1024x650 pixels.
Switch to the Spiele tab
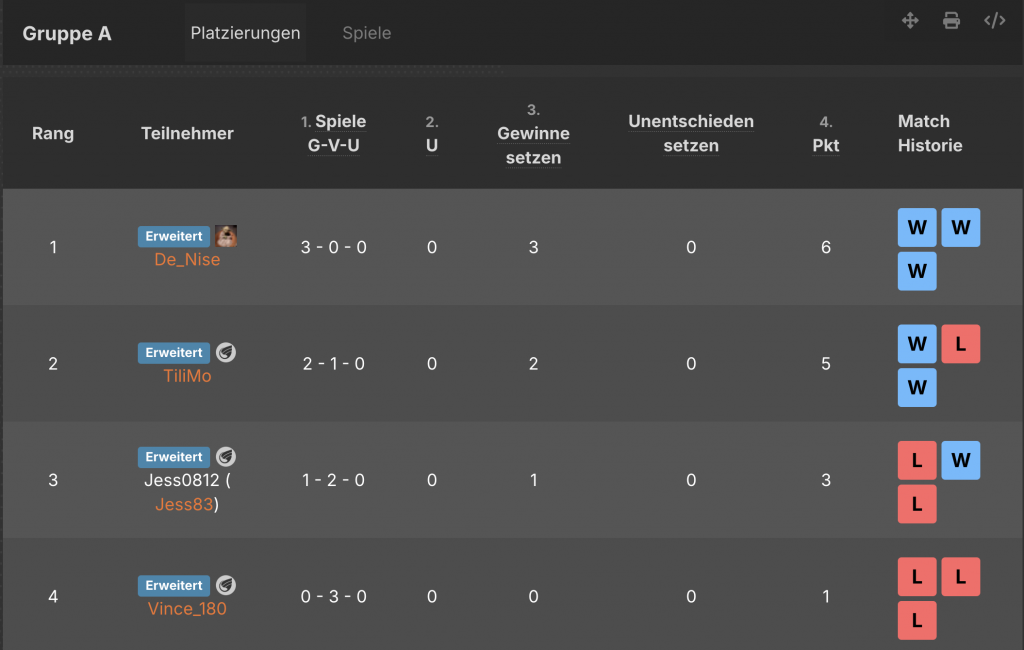[366, 33]
